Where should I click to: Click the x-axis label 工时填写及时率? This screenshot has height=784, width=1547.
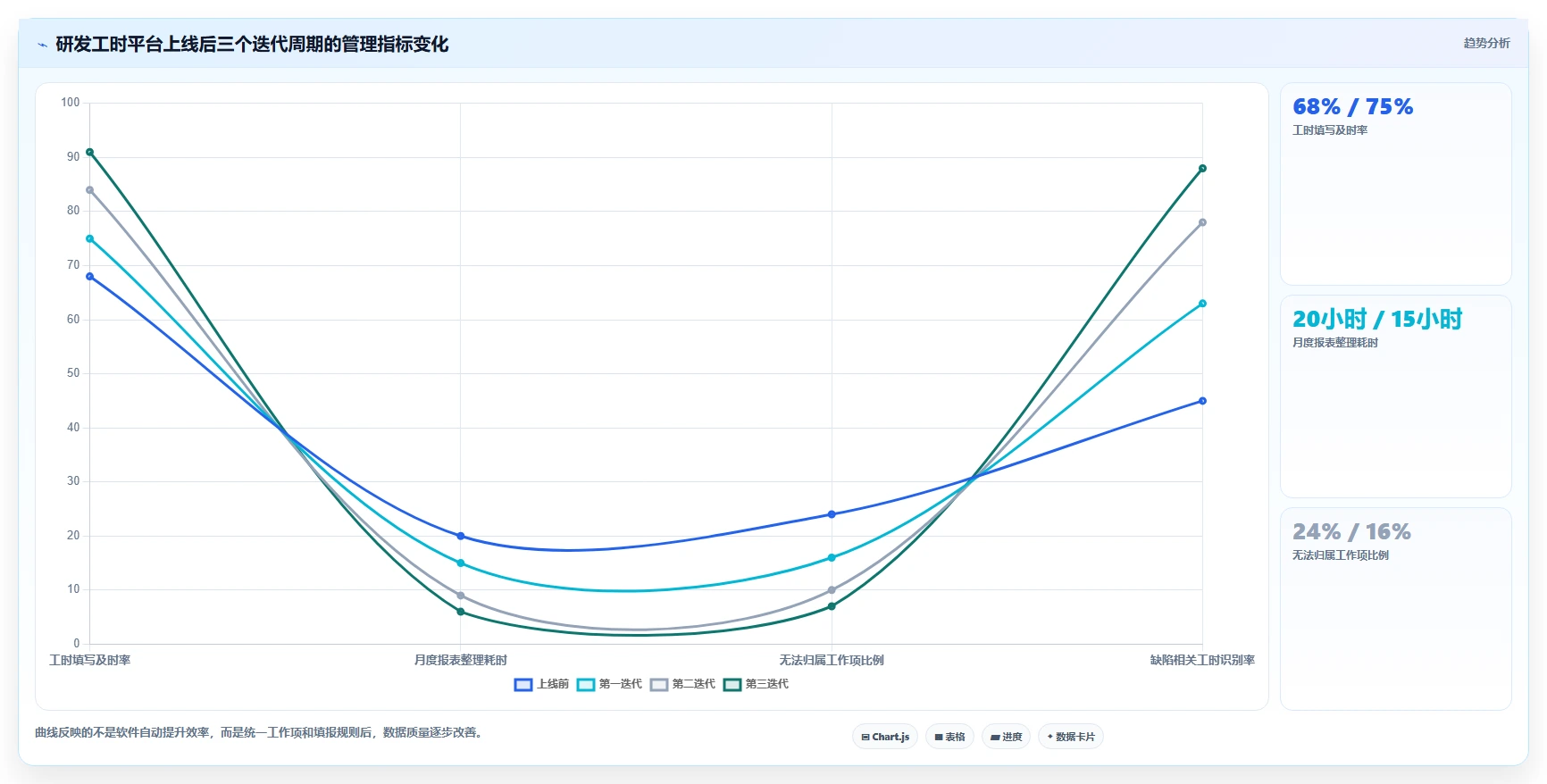(x=90, y=660)
